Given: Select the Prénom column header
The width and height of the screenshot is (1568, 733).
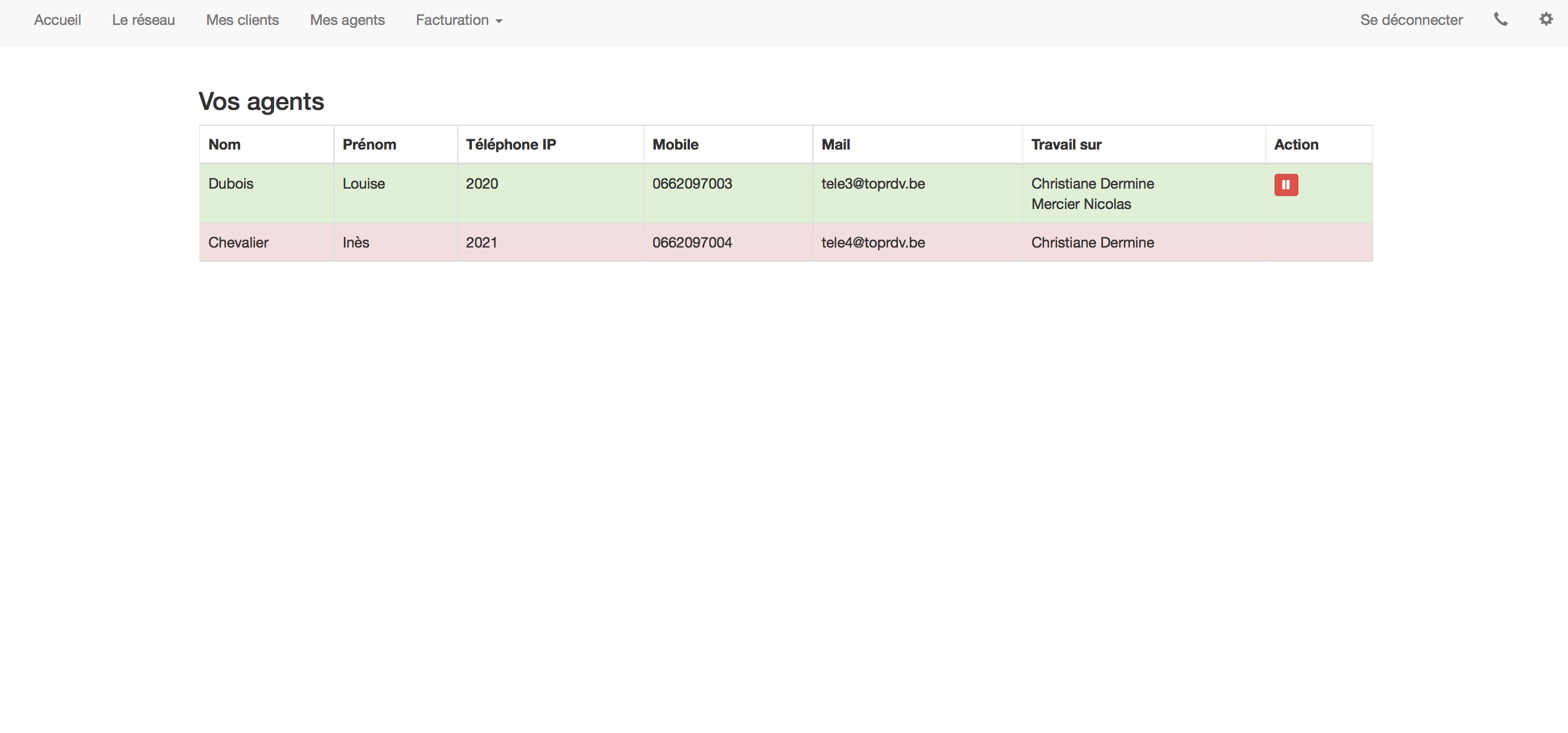Looking at the screenshot, I should (x=395, y=144).
